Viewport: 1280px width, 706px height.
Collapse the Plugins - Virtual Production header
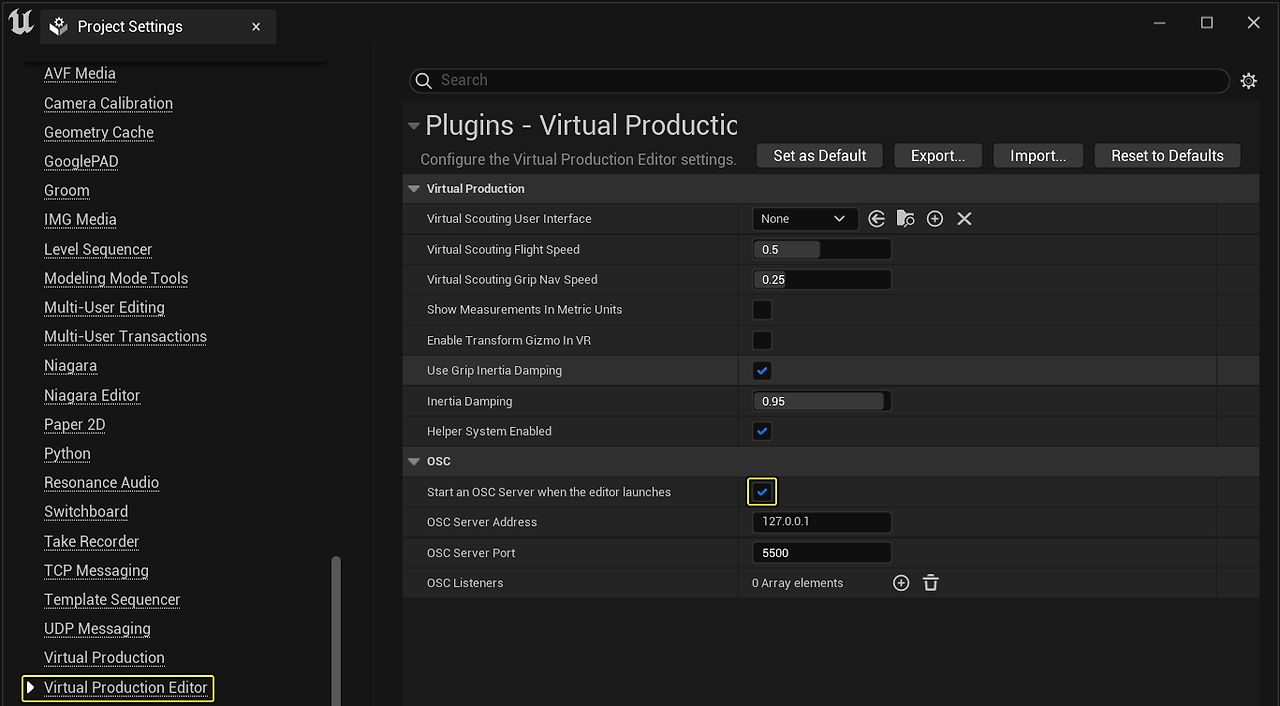point(414,126)
